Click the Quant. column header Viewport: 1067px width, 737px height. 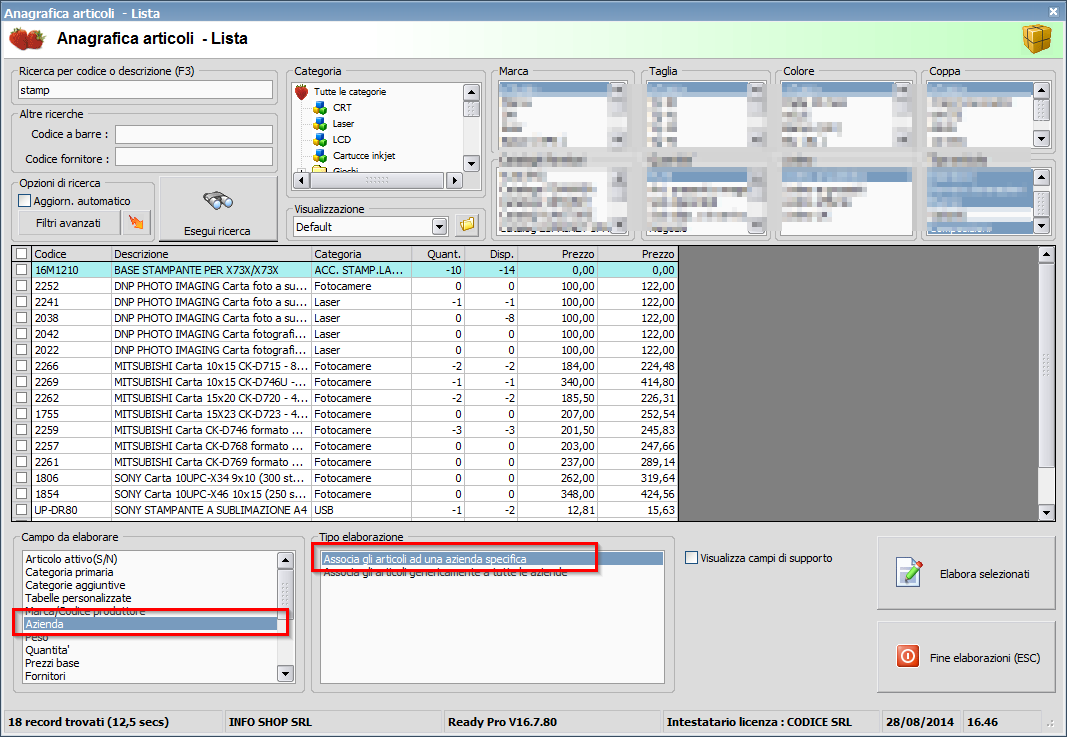438,254
